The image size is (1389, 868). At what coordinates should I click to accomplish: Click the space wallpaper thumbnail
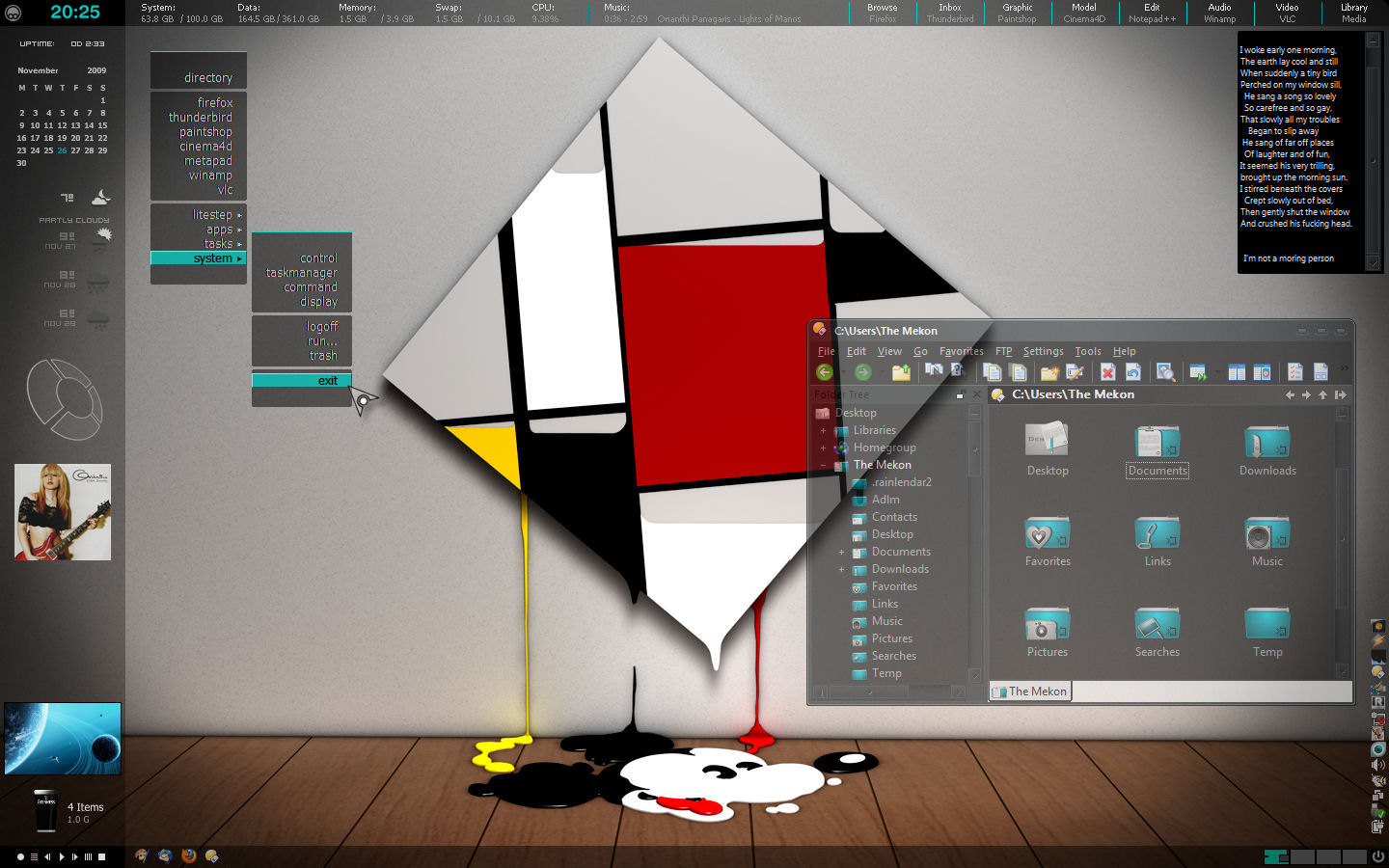coord(63,739)
